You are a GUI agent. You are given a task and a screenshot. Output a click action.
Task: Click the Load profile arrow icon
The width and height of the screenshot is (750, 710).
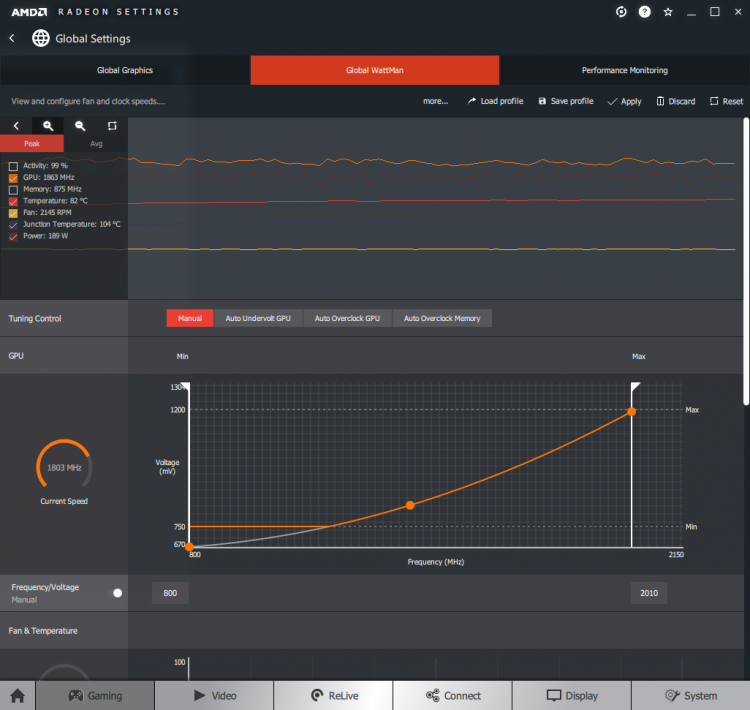click(472, 101)
